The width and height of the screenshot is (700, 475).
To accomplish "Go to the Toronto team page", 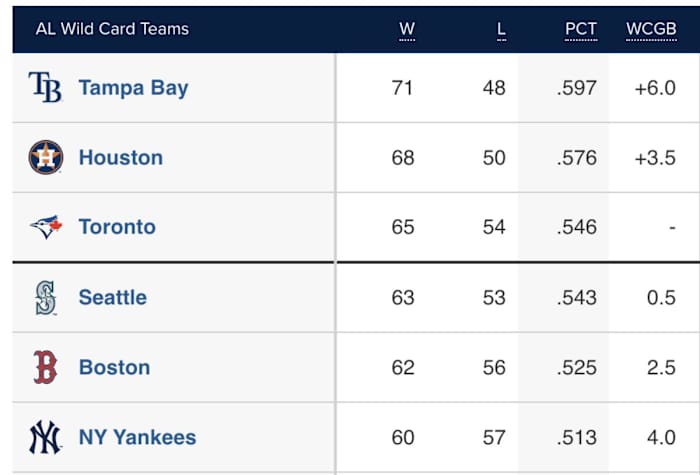I will tap(117, 227).
